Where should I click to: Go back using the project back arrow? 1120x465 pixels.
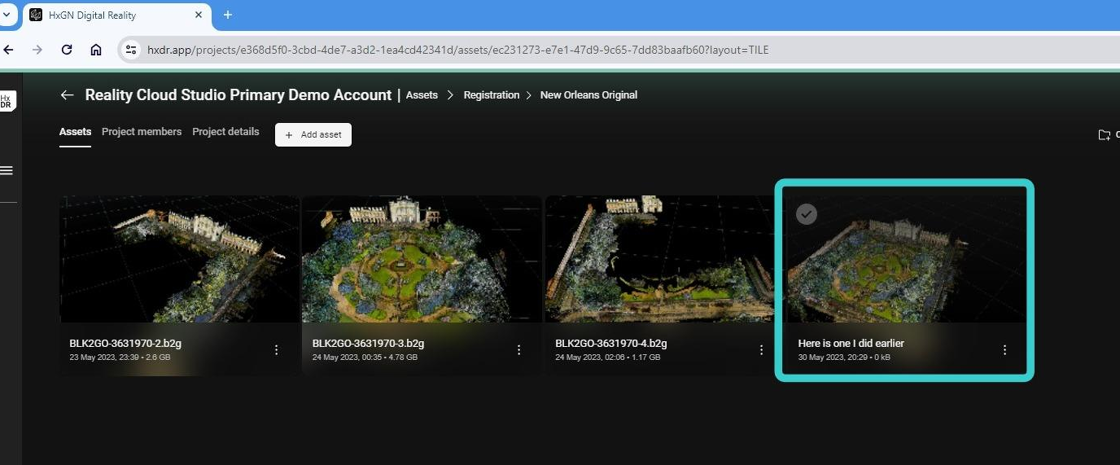(x=67, y=95)
